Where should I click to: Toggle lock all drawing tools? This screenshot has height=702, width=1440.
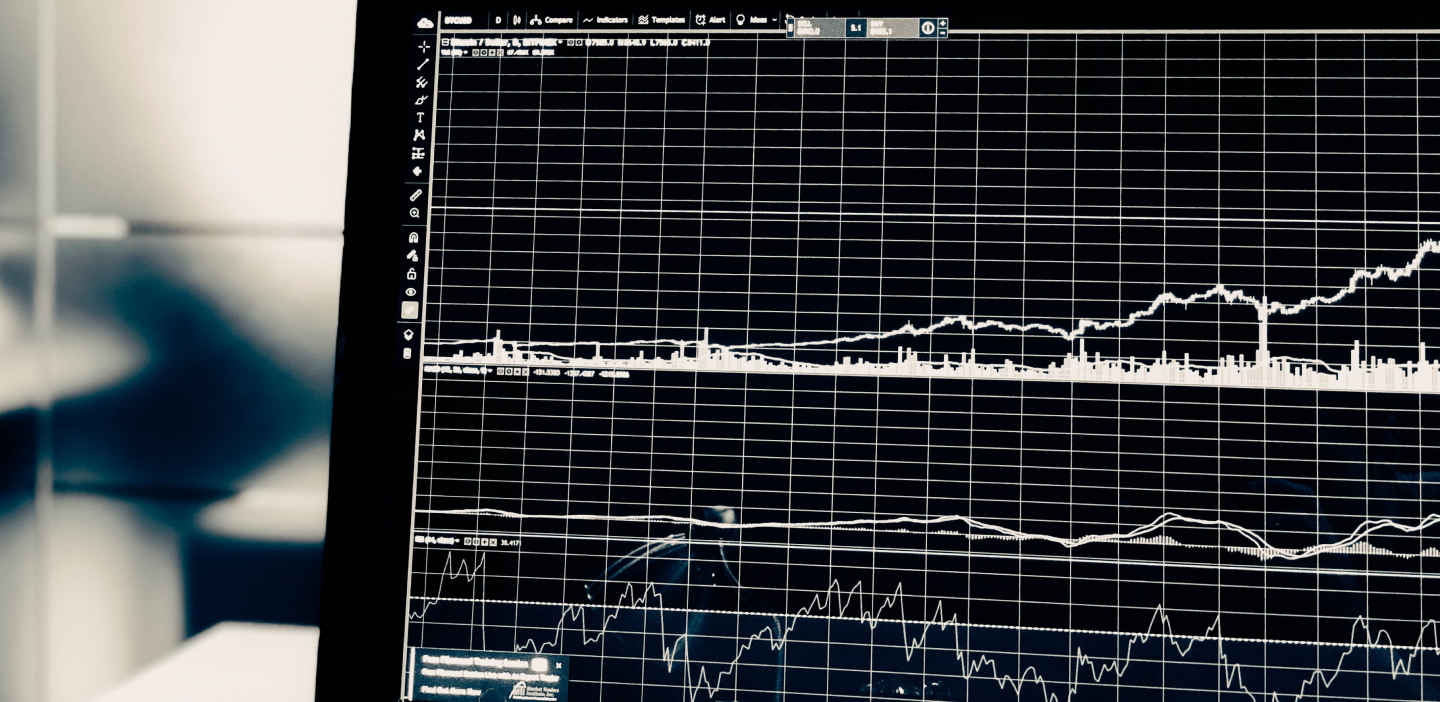[x=411, y=273]
